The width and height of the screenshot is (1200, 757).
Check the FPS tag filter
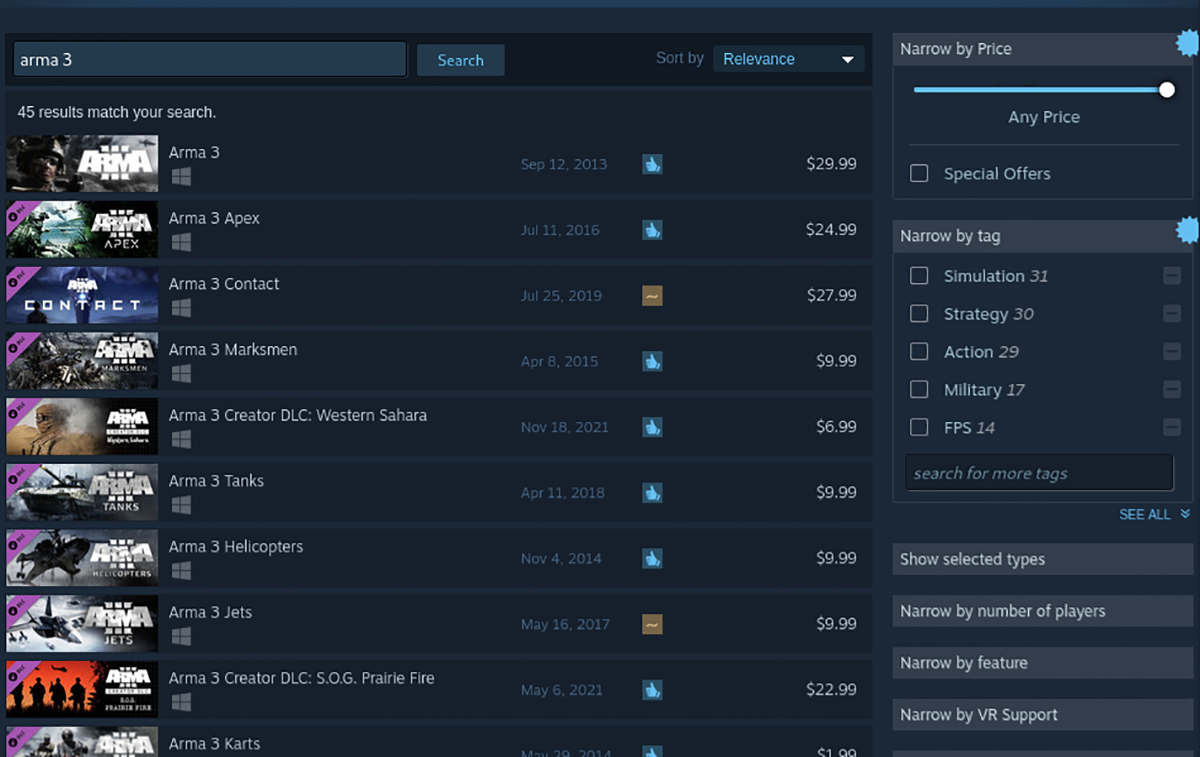pyautogui.click(x=919, y=428)
